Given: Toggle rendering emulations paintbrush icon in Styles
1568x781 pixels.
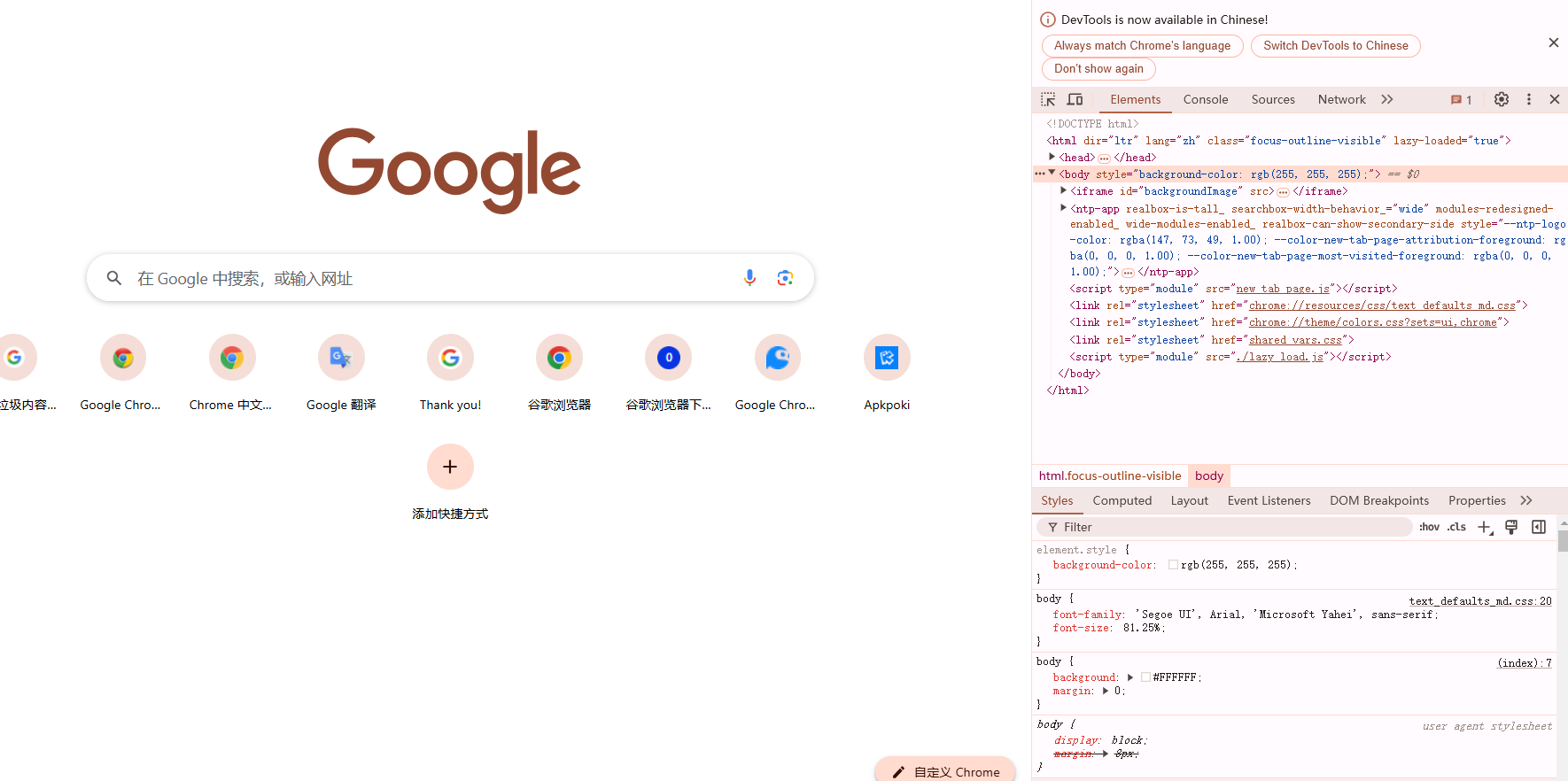Looking at the screenshot, I should click(1511, 527).
